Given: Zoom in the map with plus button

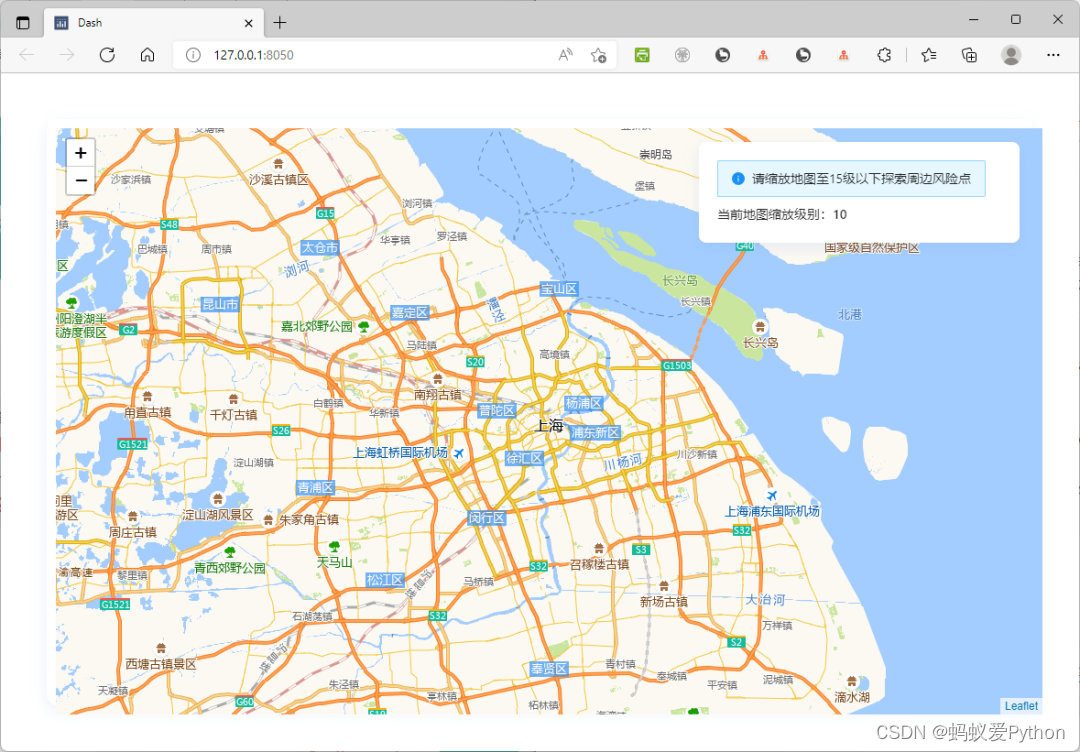Looking at the screenshot, I should [x=81, y=153].
